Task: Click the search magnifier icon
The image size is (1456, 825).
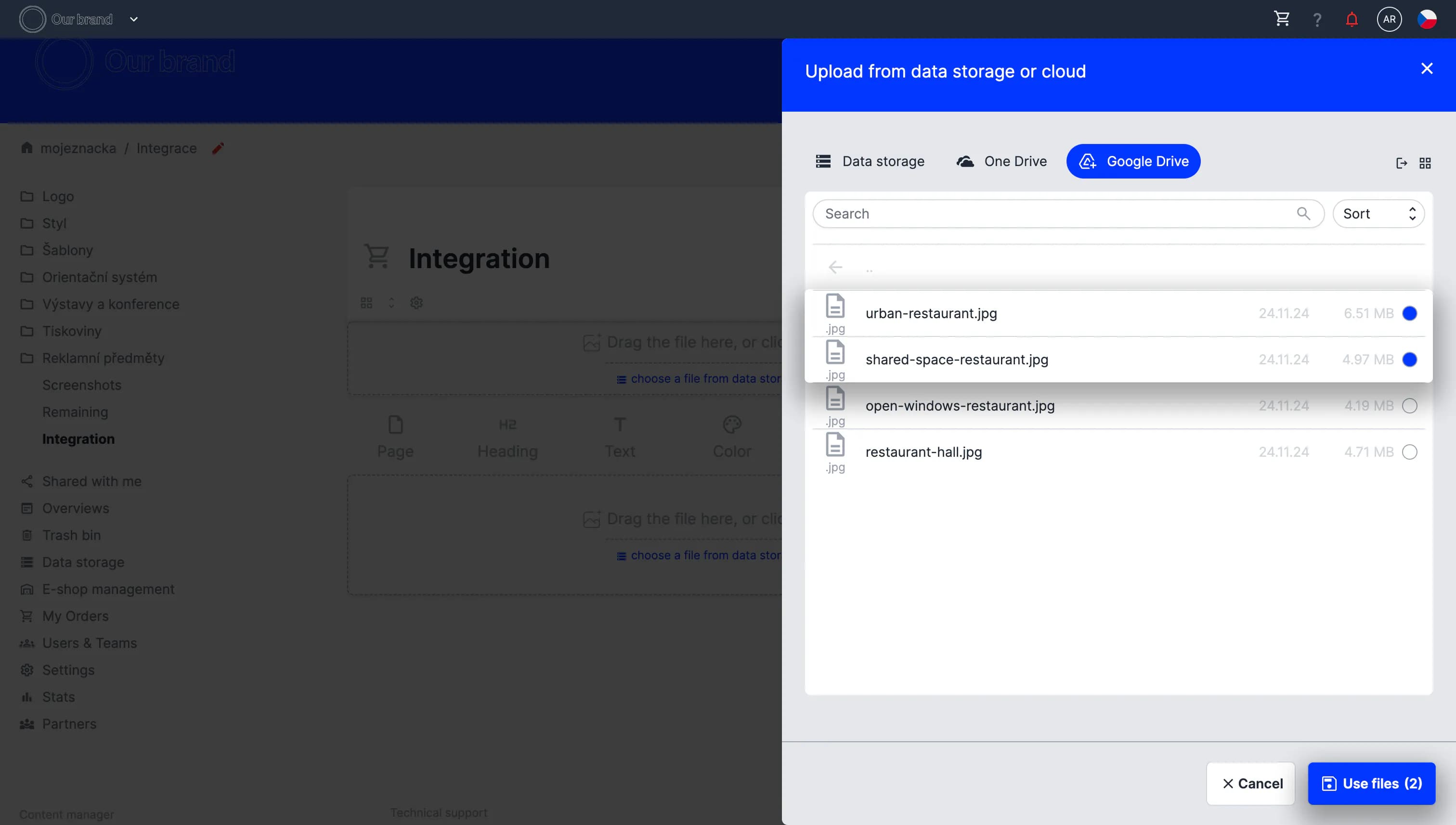Action: (1303, 214)
